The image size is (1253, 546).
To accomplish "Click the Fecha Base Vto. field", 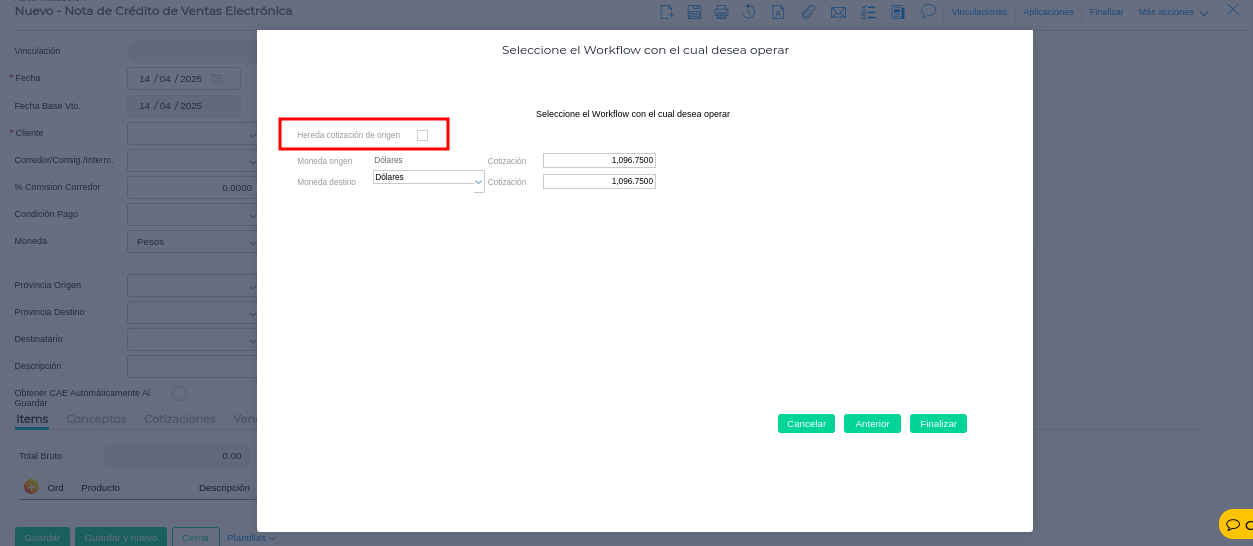I will tap(184, 105).
